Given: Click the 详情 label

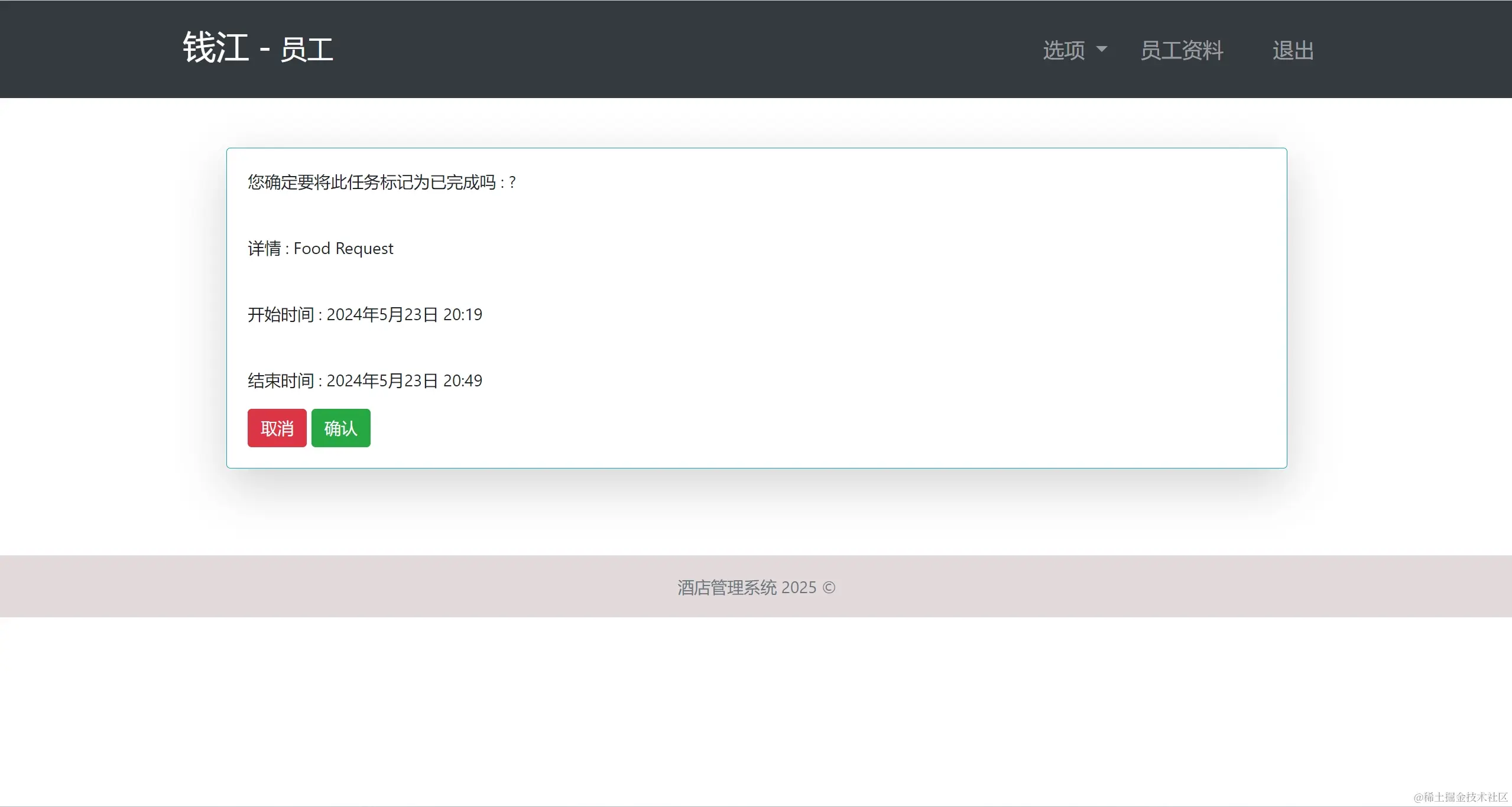Looking at the screenshot, I should tap(264, 249).
